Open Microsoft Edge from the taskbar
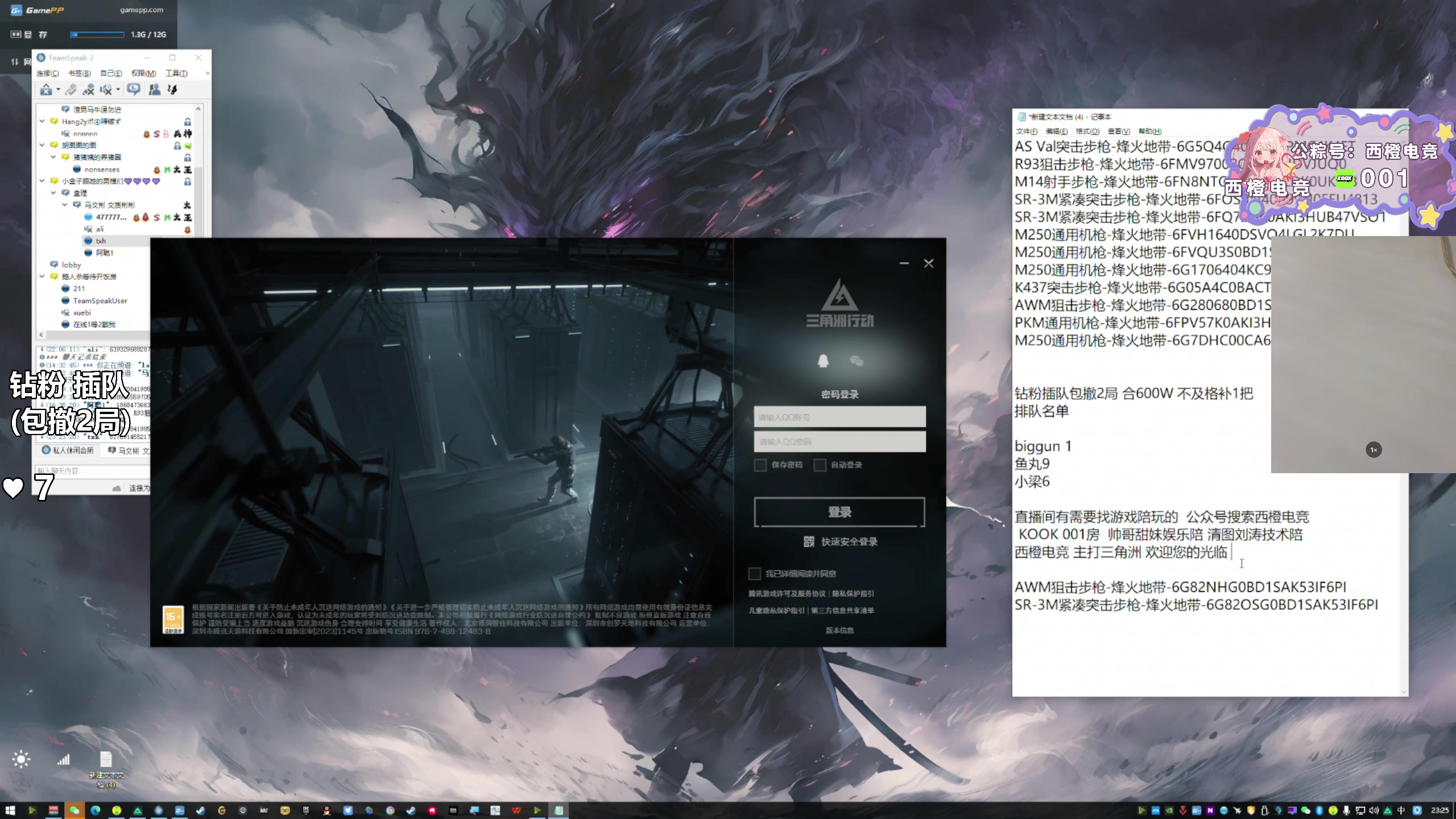Screen dimensions: 1456x819 click(x=96, y=810)
